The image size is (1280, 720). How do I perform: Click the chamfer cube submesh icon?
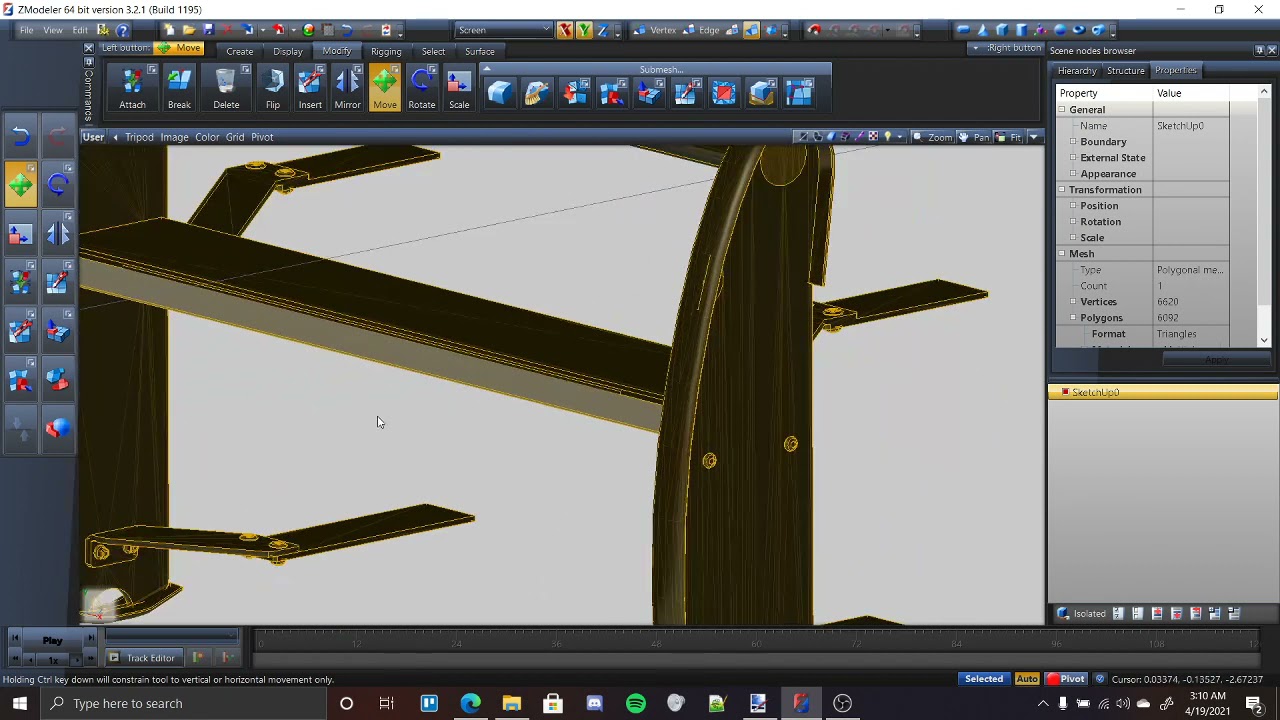coord(499,93)
